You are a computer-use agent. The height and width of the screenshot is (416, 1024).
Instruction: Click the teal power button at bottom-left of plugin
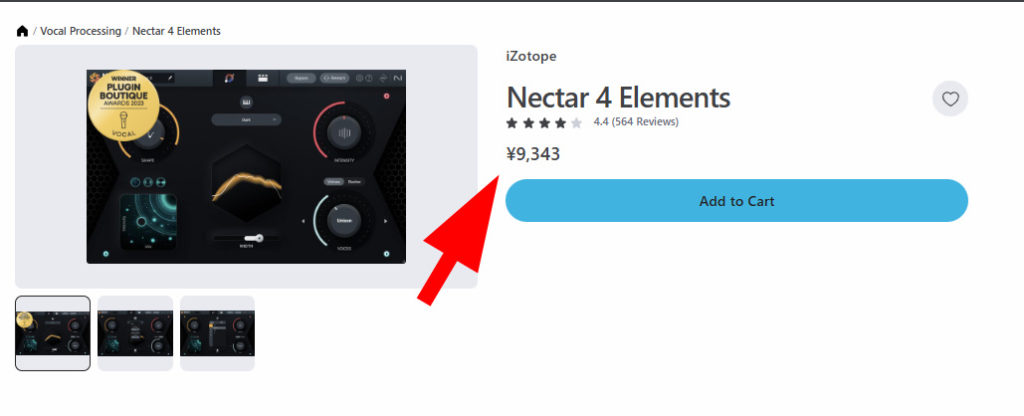click(106, 253)
